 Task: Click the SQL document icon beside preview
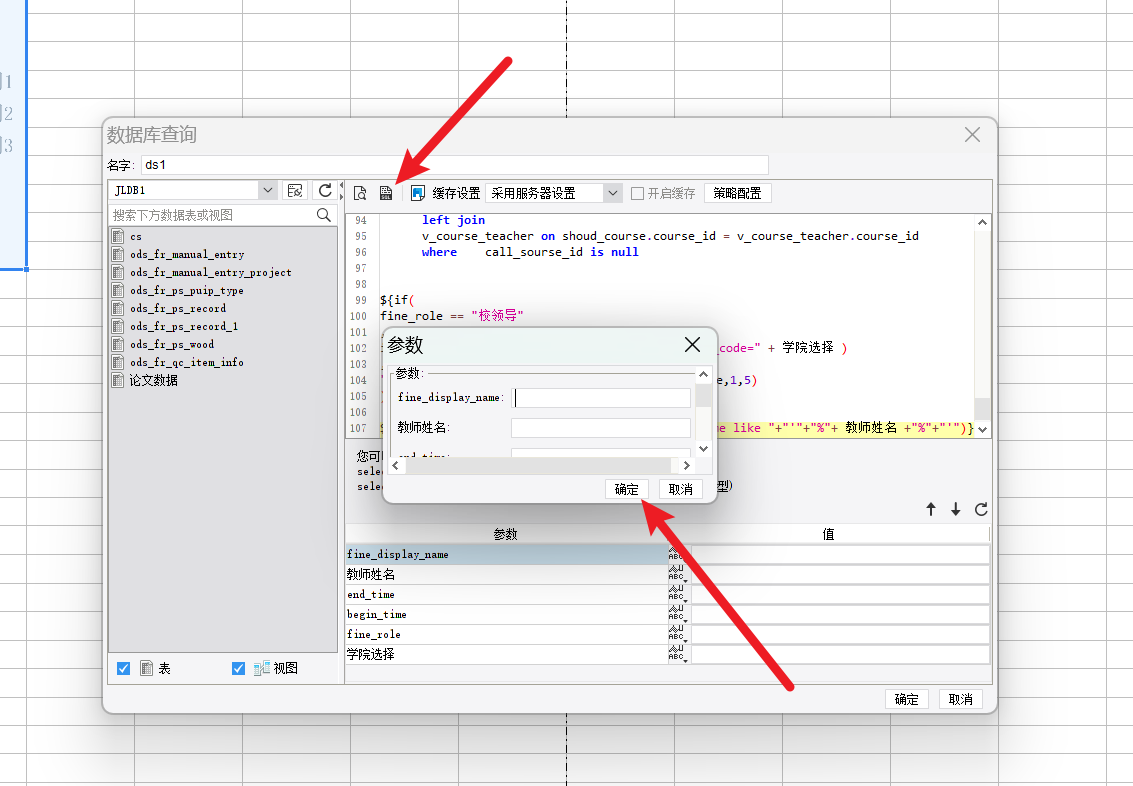click(x=386, y=193)
